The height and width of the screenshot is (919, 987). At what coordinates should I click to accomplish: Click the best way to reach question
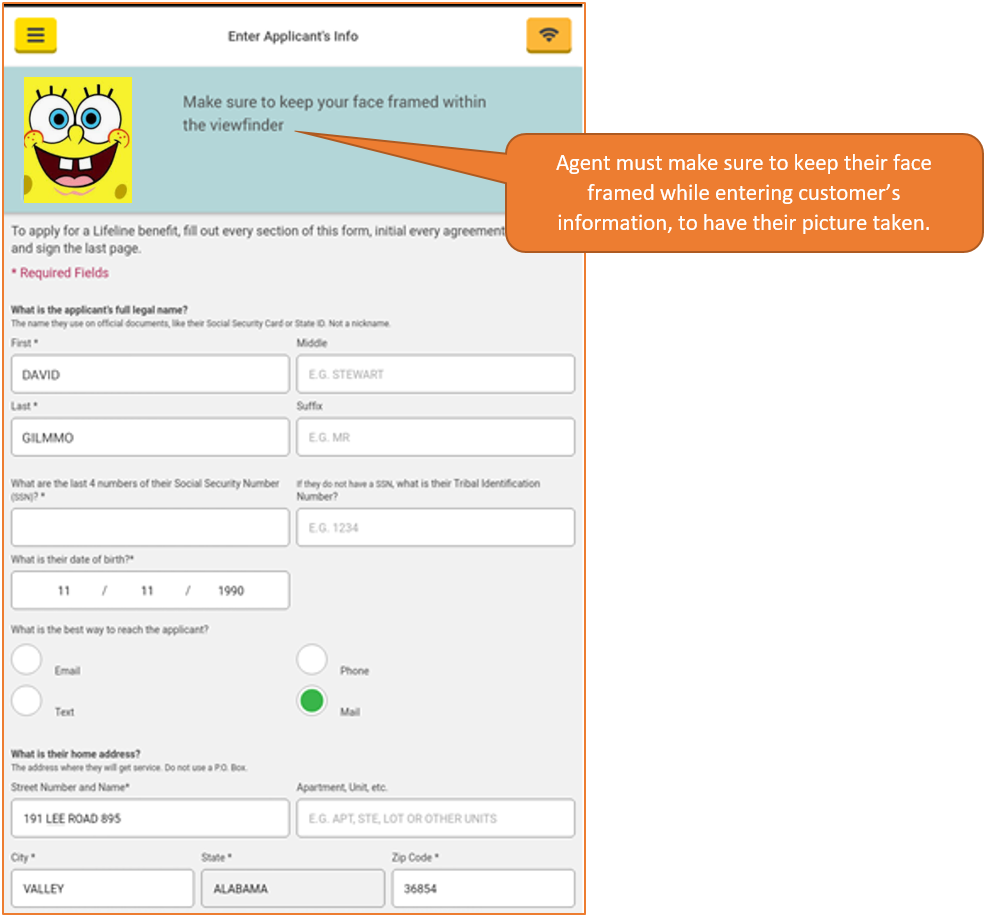click(110, 629)
